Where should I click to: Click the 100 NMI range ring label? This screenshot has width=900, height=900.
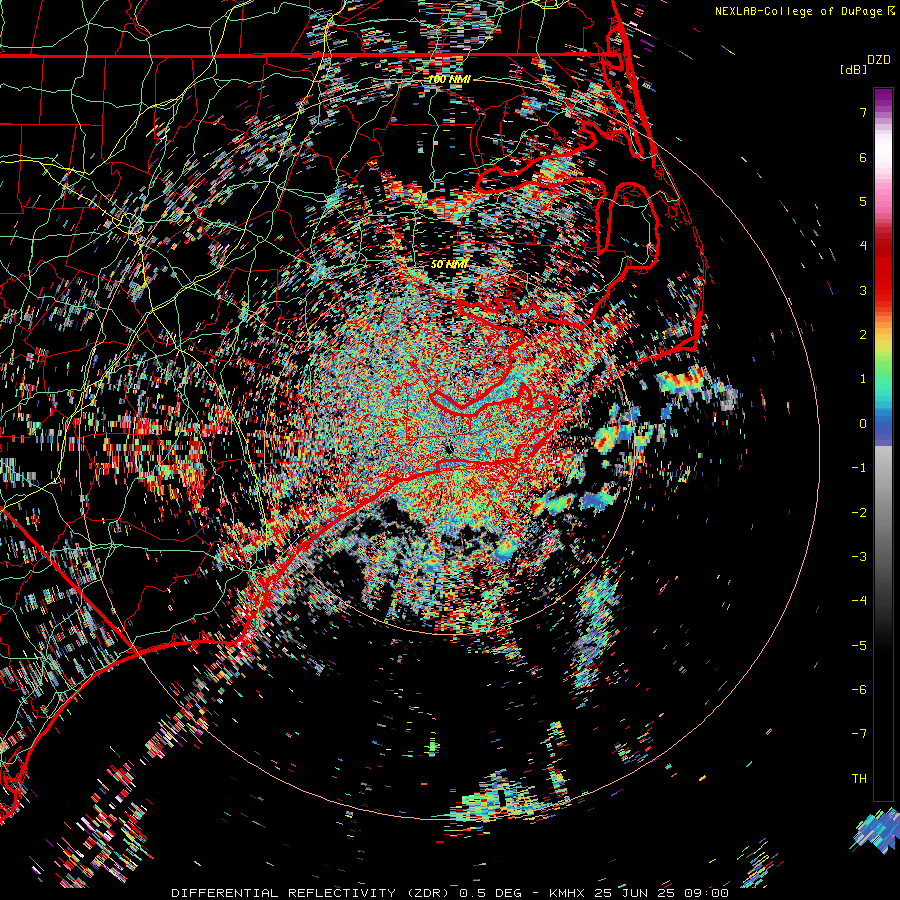tap(450, 79)
